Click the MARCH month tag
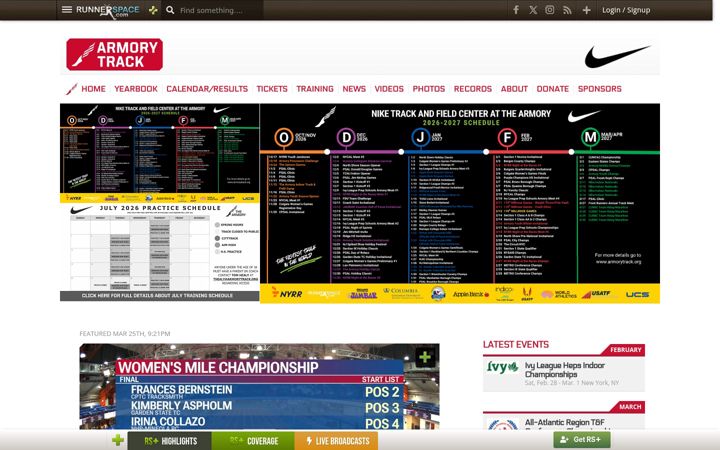This screenshot has height=450, width=720. [x=630, y=407]
